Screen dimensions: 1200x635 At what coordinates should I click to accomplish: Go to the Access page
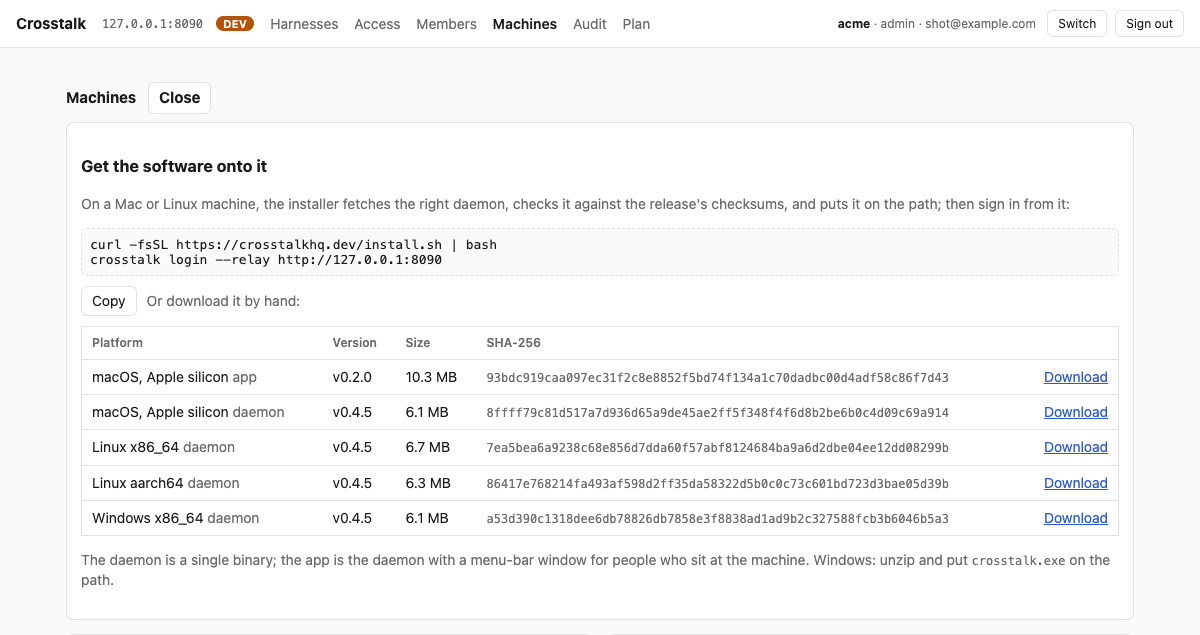[377, 24]
